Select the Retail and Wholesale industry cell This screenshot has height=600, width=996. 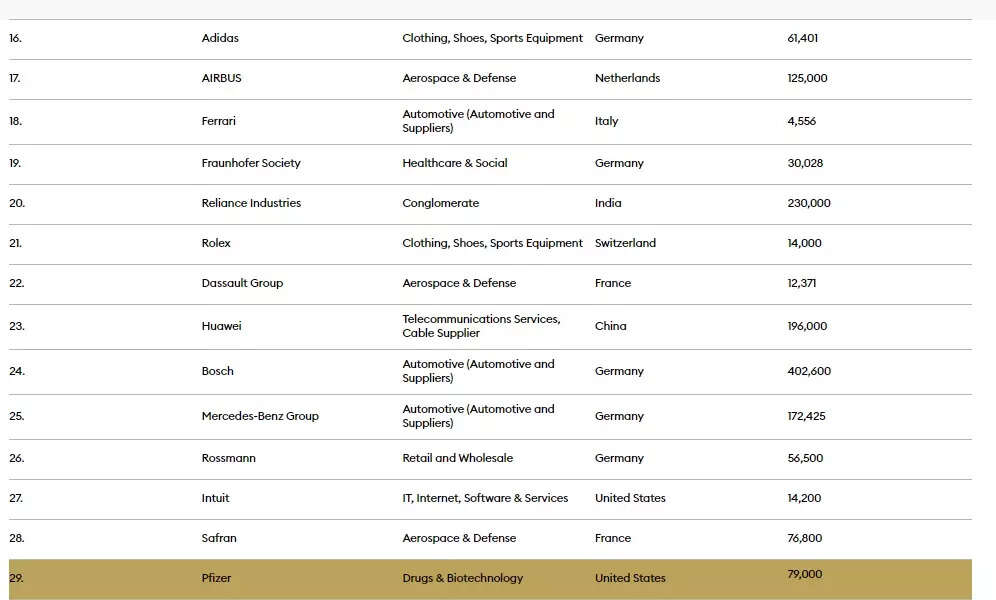tap(457, 458)
